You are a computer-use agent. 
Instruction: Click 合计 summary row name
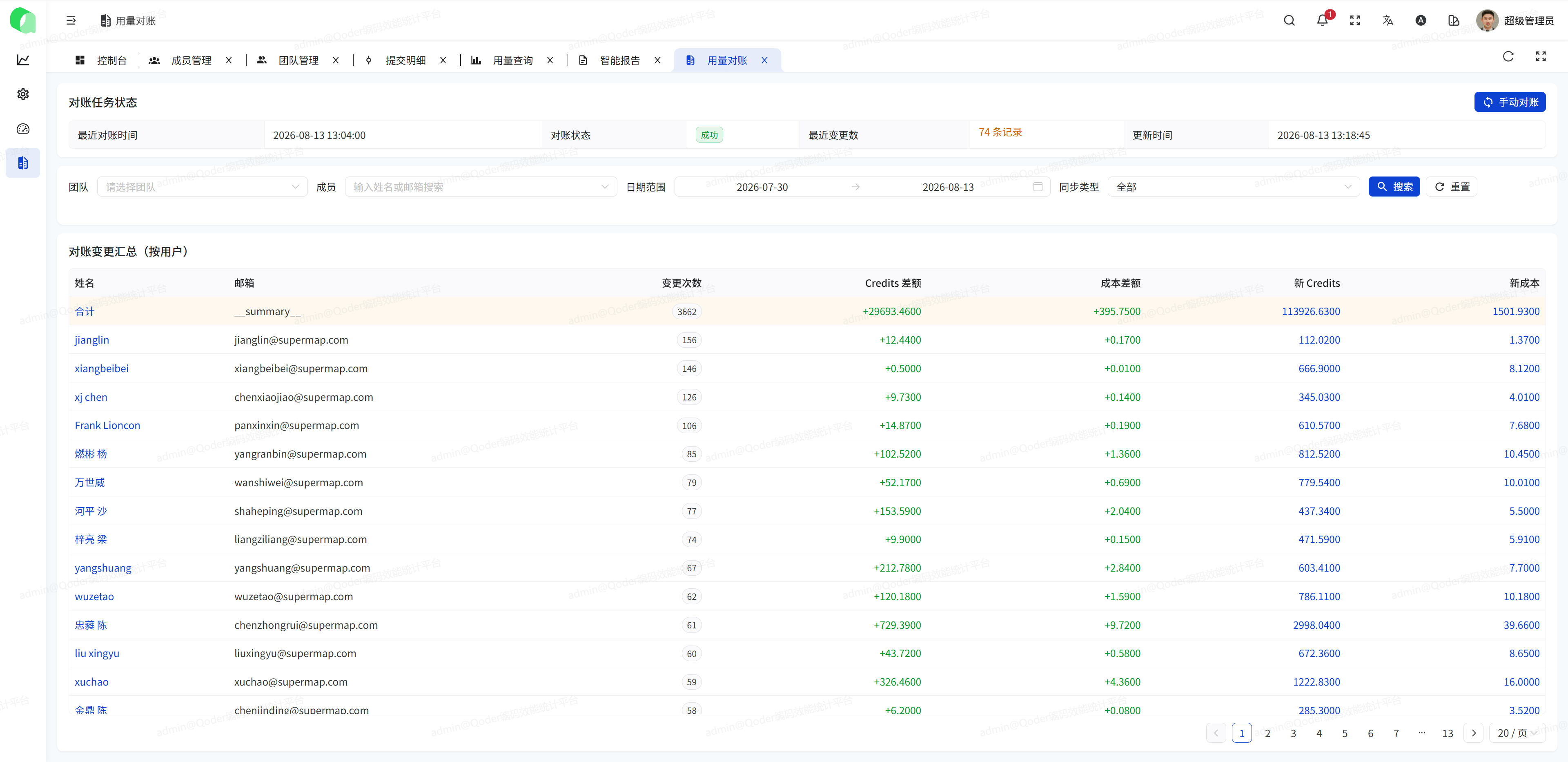click(85, 311)
